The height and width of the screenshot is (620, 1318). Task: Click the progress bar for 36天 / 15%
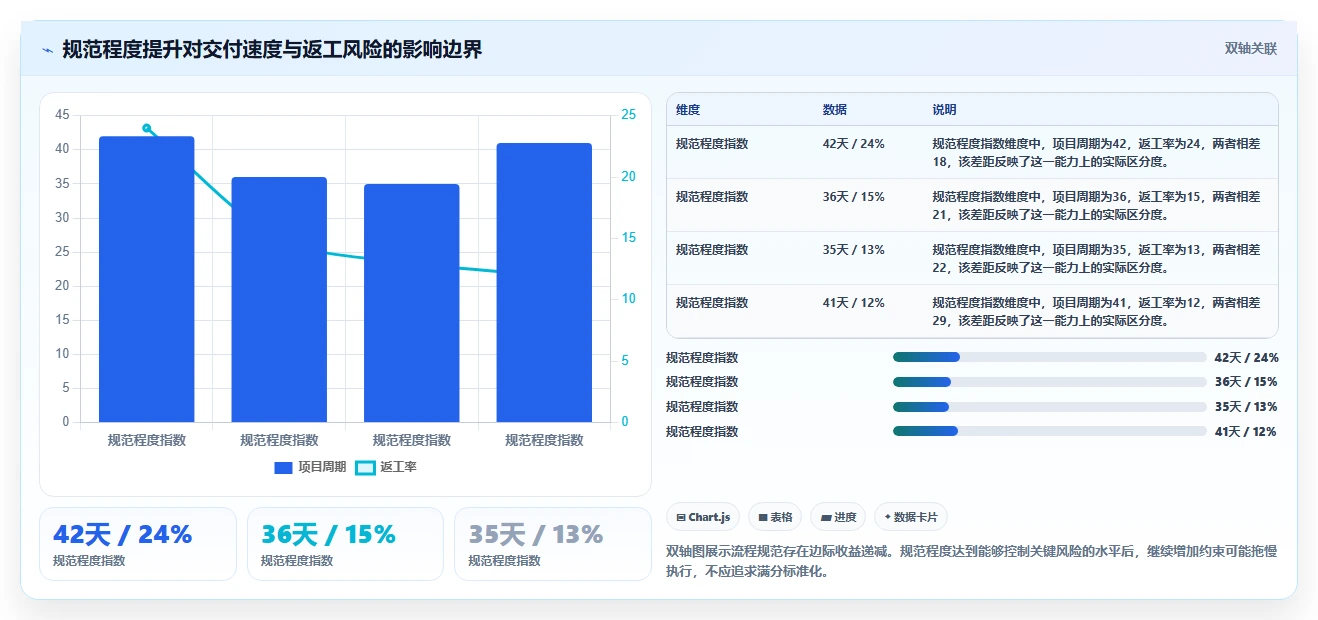click(1050, 381)
